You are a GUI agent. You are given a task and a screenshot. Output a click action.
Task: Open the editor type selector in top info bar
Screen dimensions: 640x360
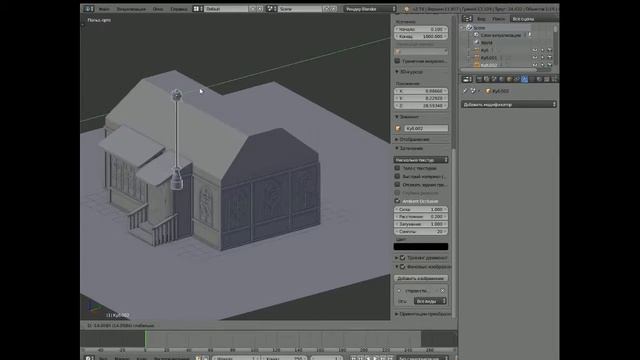click(x=88, y=9)
